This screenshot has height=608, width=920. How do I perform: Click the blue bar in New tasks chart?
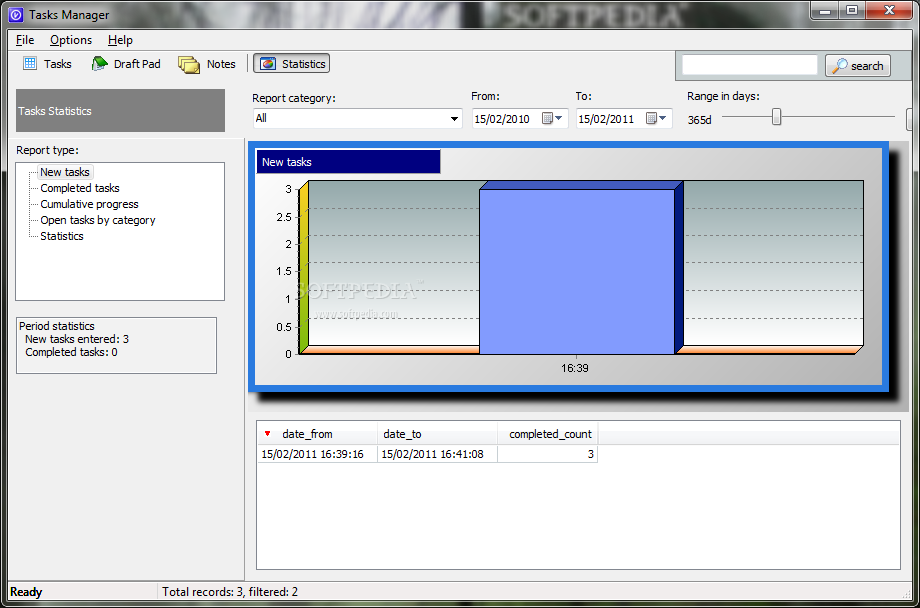point(577,271)
